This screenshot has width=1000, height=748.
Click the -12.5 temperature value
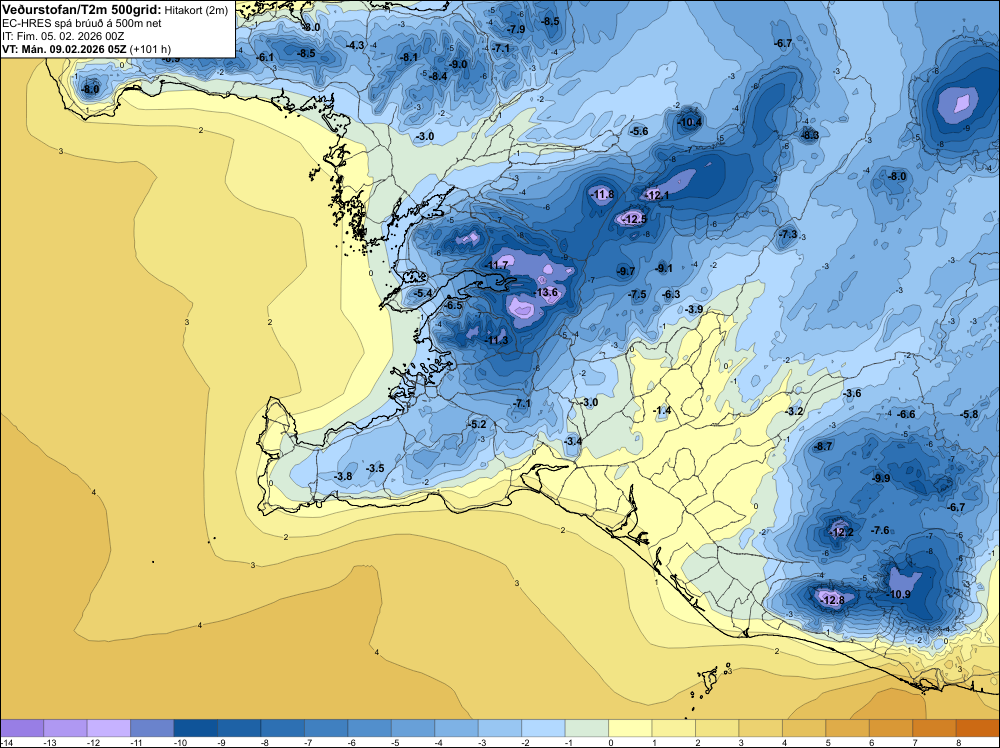[635, 219]
